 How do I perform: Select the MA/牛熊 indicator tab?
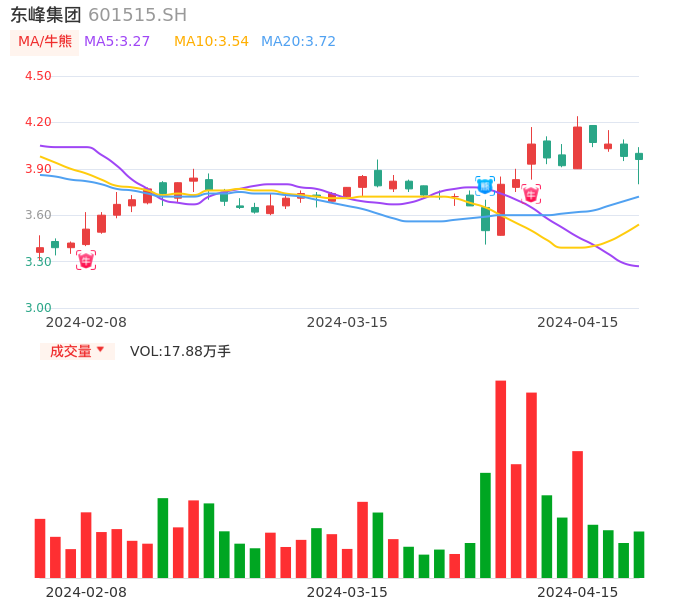click(x=45, y=42)
